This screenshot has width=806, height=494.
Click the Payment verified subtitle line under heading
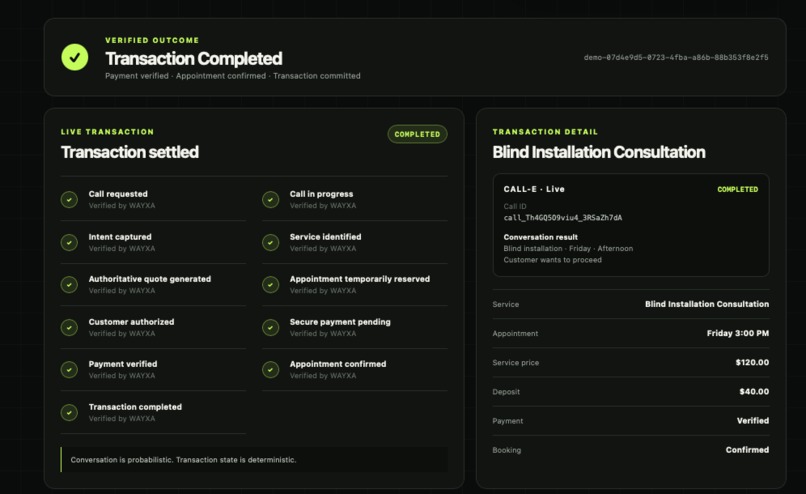click(233, 76)
